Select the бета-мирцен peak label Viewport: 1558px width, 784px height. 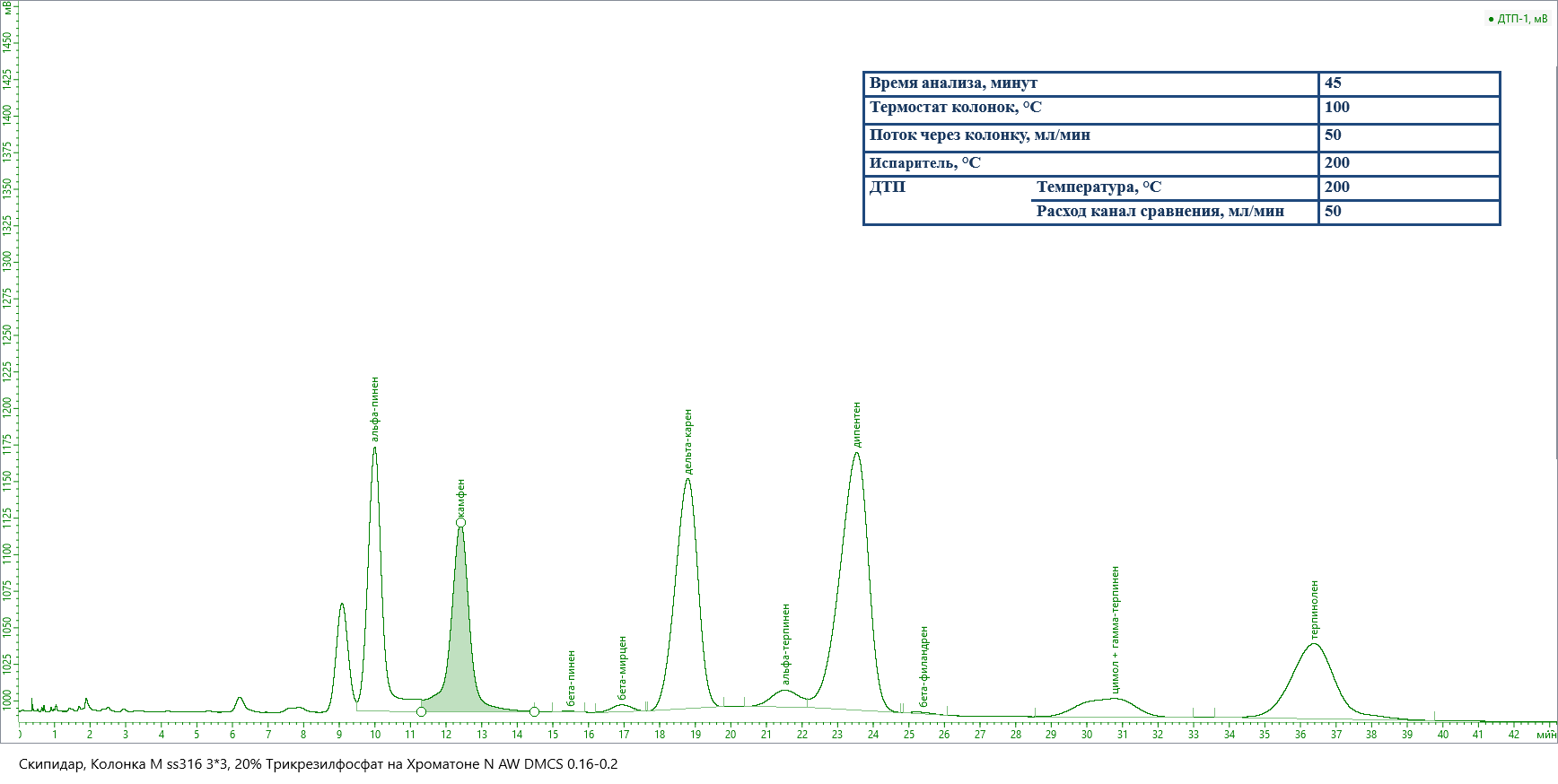point(623,667)
